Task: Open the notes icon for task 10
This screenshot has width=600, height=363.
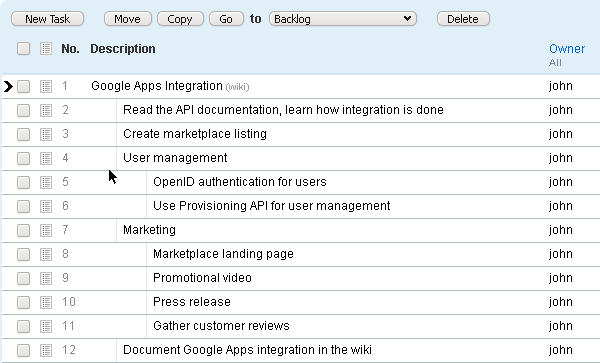Action: tap(46, 302)
